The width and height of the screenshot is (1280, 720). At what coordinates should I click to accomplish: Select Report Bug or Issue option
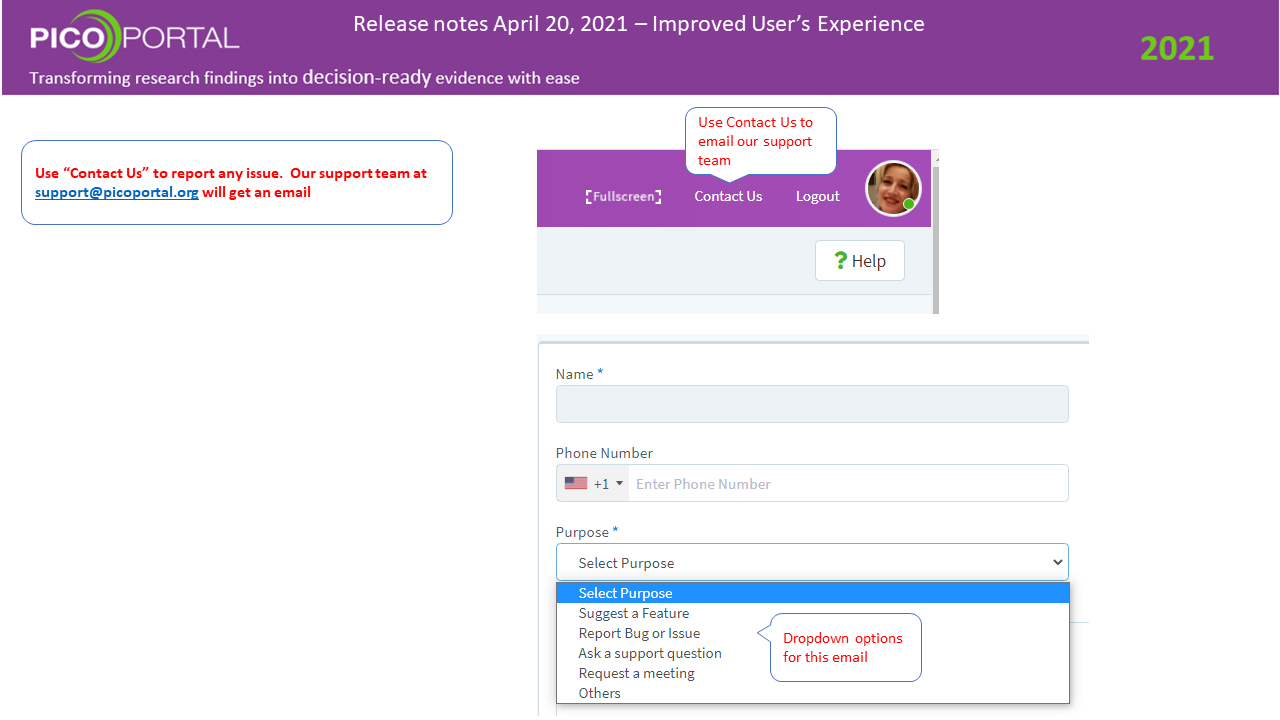pyautogui.click(x=813, y=633)
